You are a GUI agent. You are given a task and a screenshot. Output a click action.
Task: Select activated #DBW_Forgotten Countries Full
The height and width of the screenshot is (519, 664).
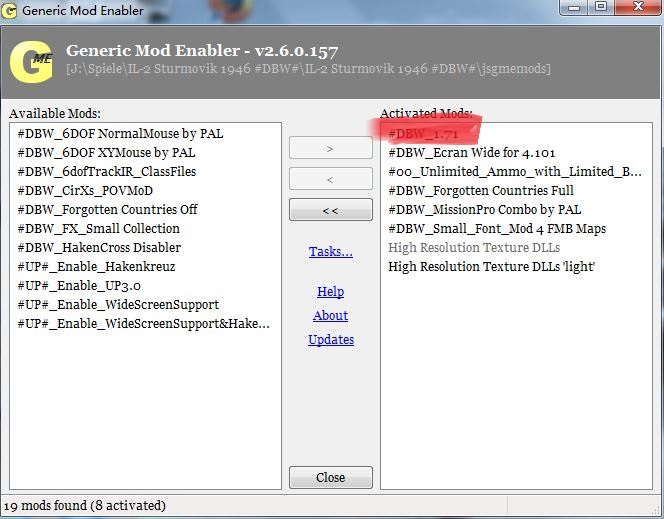(x=481, y=191)
